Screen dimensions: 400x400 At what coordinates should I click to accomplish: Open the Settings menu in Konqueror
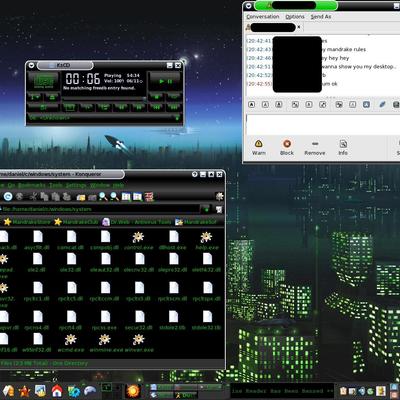pyautogui.click(x=75, y=185)
